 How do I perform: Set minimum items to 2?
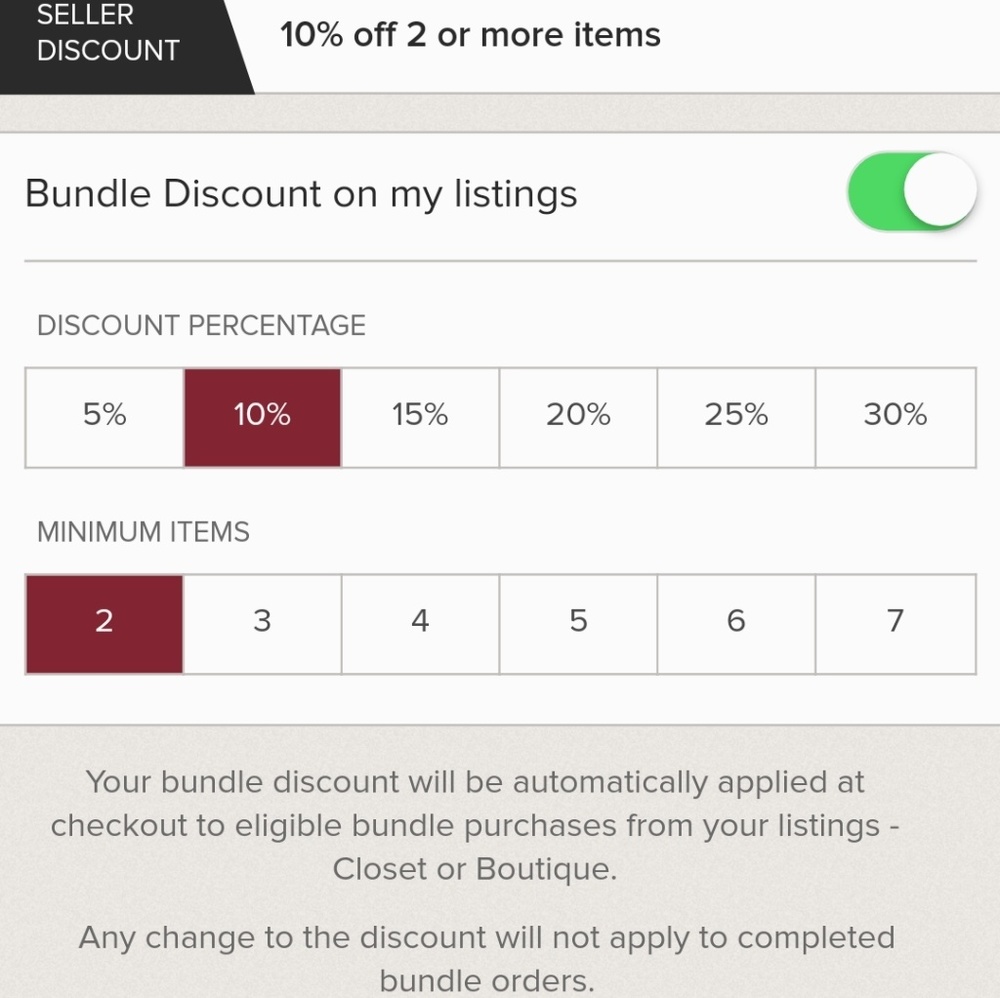click(x=103, y=623)
